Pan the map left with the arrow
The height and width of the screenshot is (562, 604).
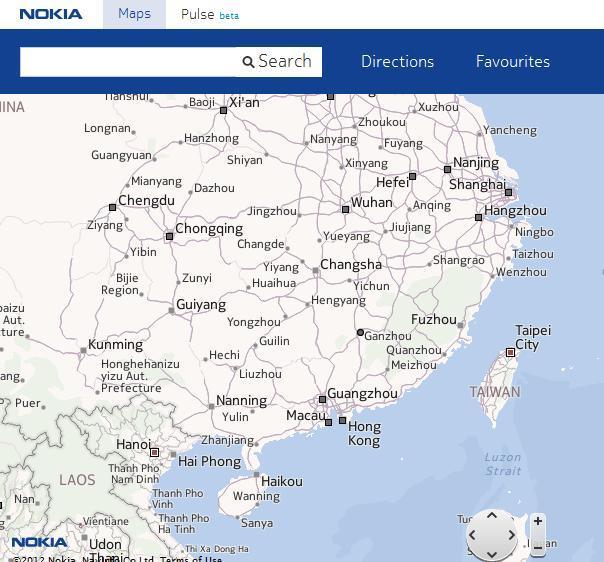pyautogui.click(x=473, y=535)
